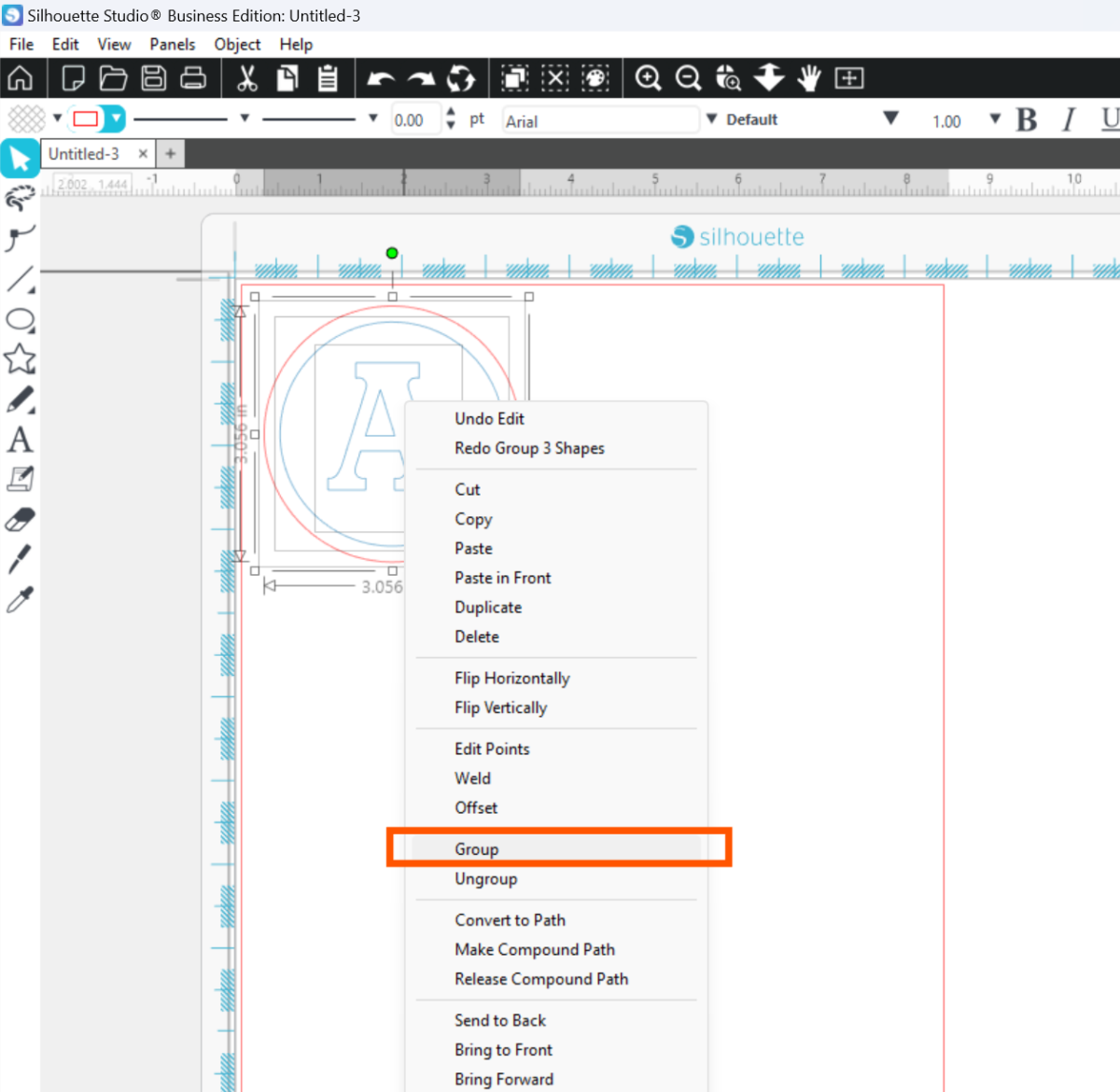Image resolution: width=1120 pixels, height=1092 pixels.
Task: Click the Select by Color palette icon
Action: click(x=595, y=78)
